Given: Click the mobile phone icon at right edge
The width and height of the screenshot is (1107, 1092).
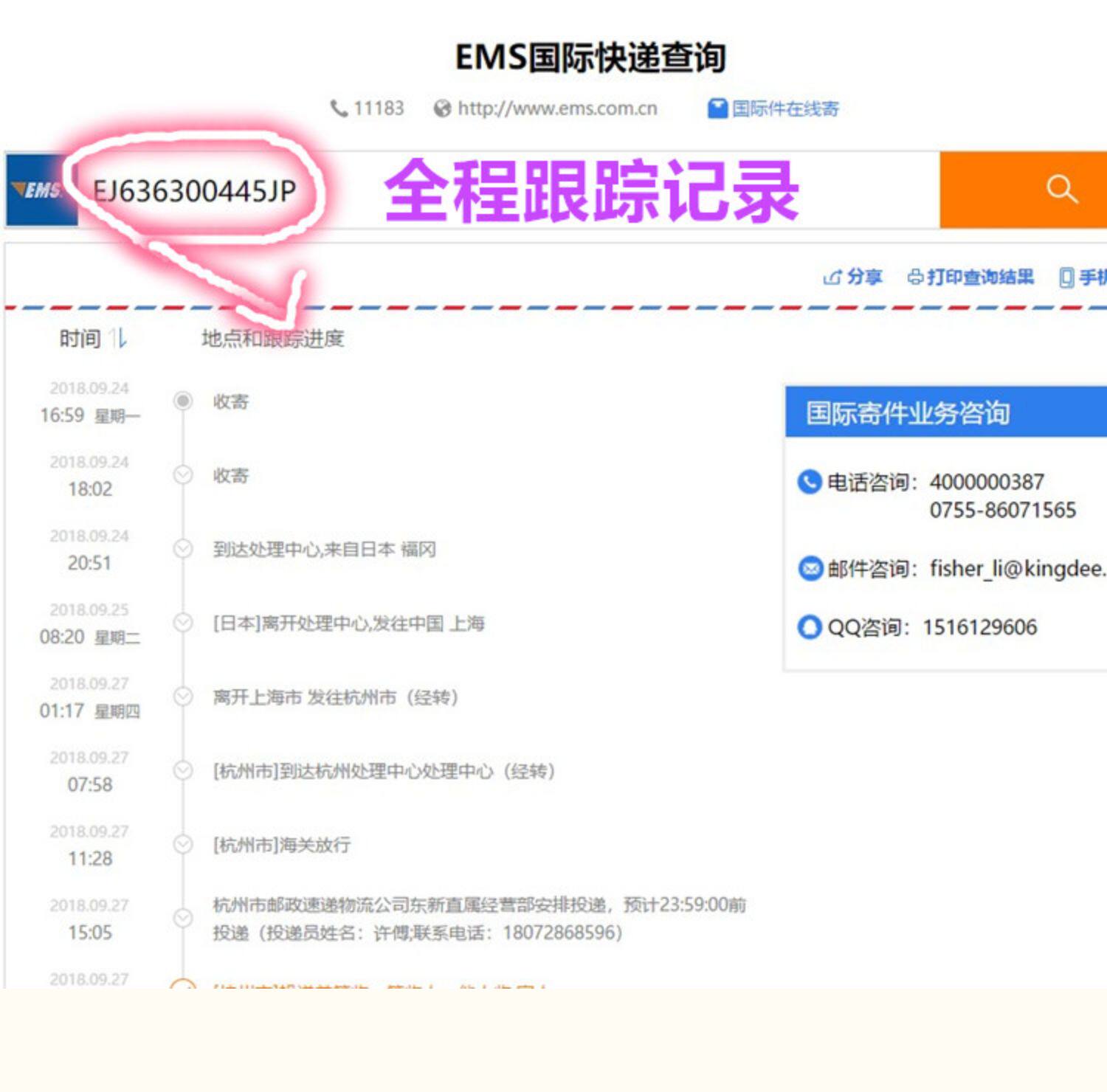Looking at the screenshot, I should [x=1066, y=277].
